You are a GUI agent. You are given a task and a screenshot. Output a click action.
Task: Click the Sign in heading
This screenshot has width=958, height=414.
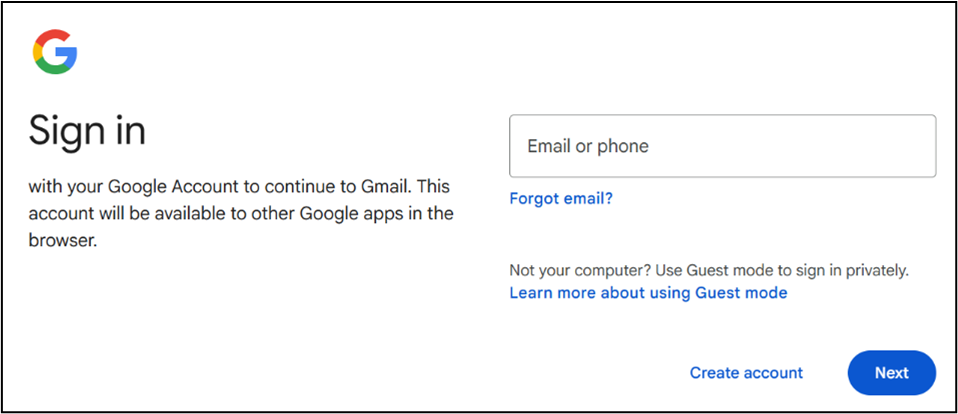pos(87,131)
